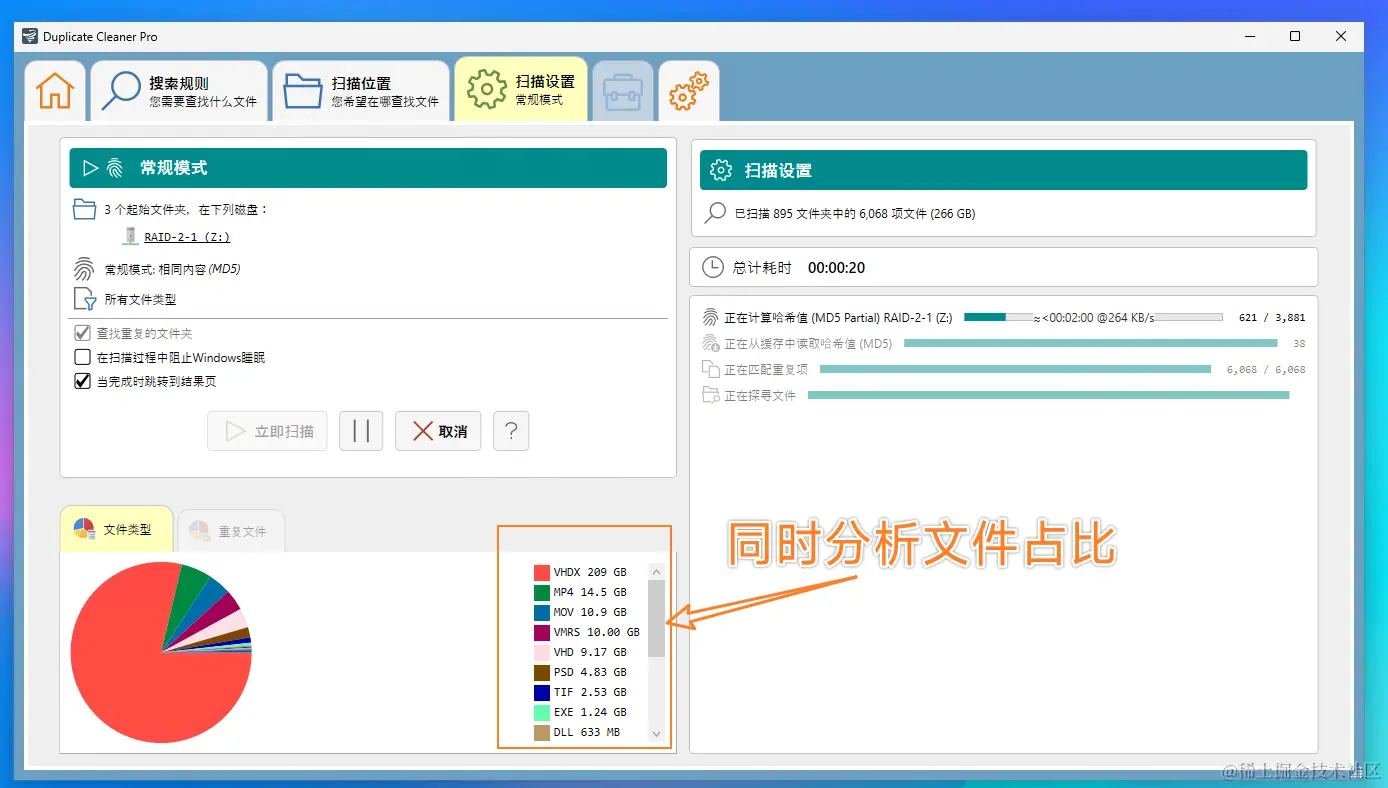
Task: Click the dark blue TIF color swatch
Action: coord(542,692)
